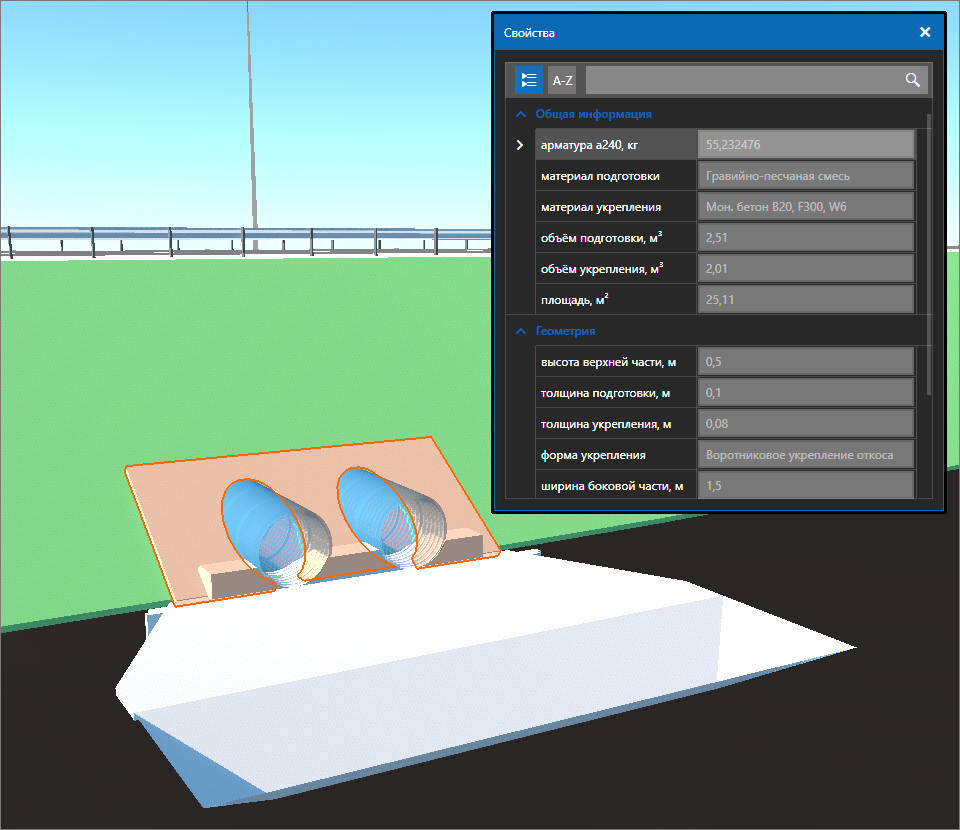Focus the properties search field
960x830 pixels.
click(756, 80)
